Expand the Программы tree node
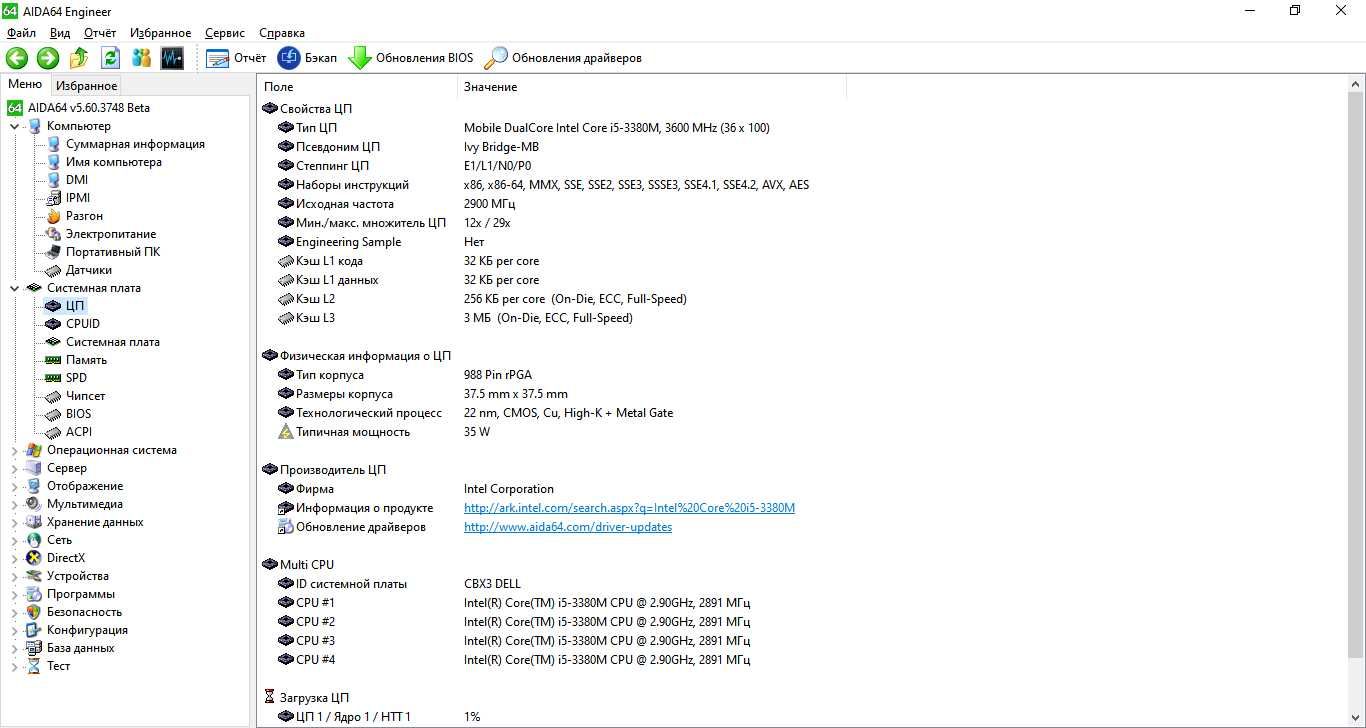 coord(14,594)
